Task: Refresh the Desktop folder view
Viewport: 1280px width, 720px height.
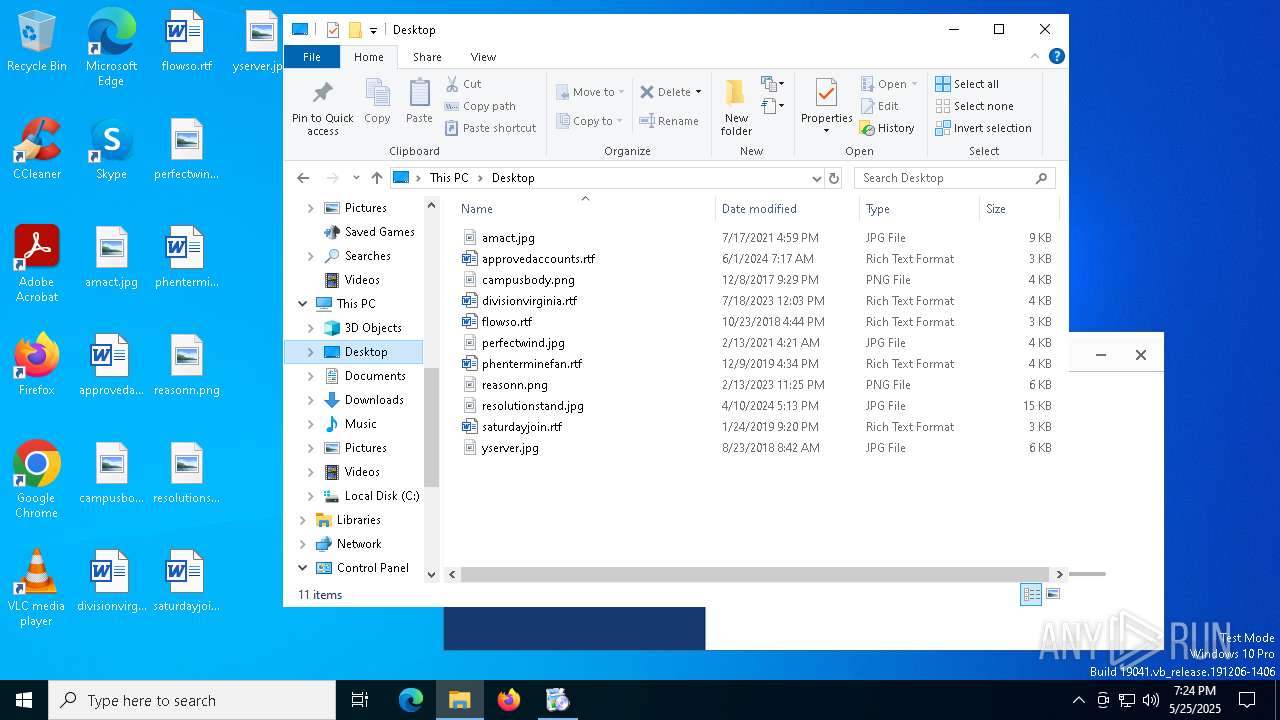Action: tap(834, 178)
